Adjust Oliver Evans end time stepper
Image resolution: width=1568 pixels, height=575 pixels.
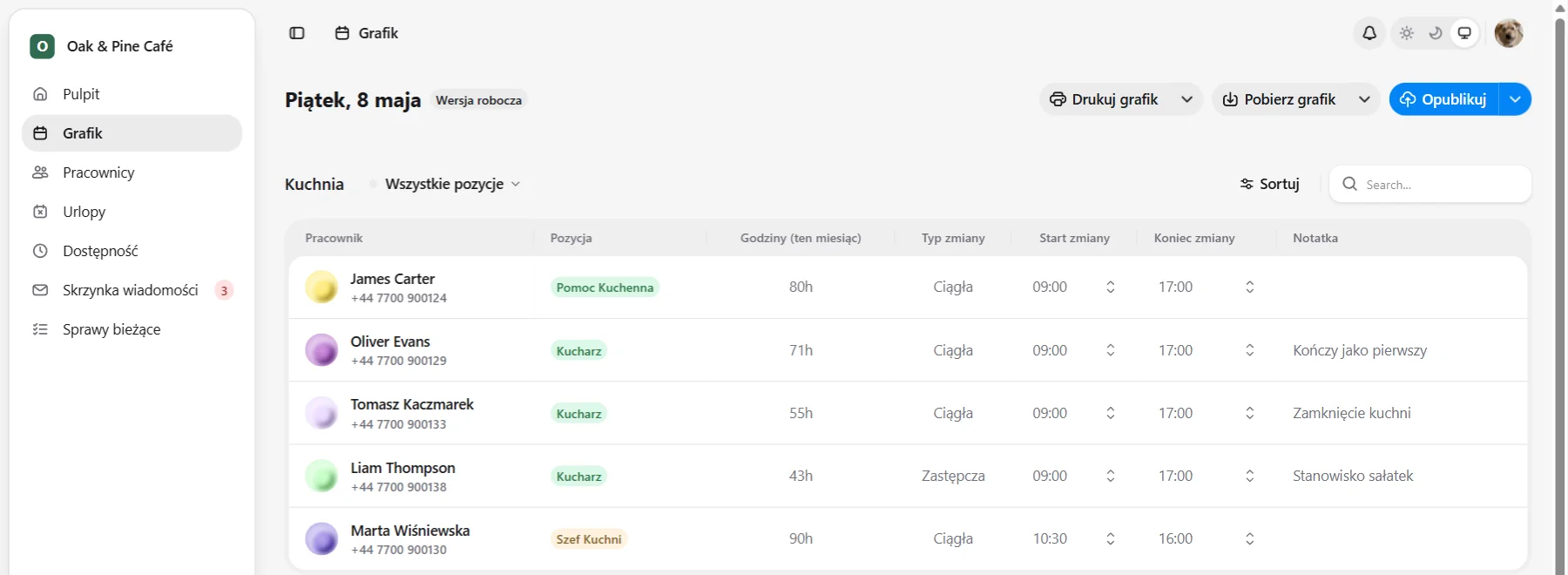click(x=1250, y=350)
